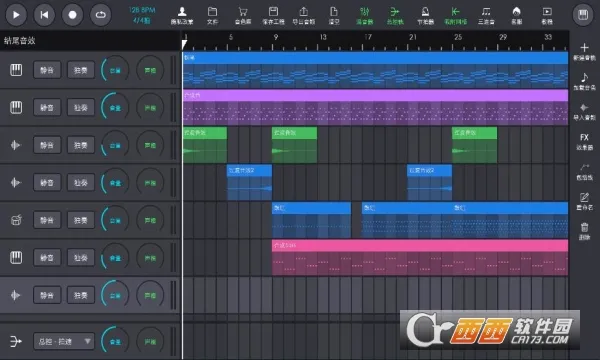Select the long pink bass clip
The image size is (600, 360).
click(x=420, y=257)
